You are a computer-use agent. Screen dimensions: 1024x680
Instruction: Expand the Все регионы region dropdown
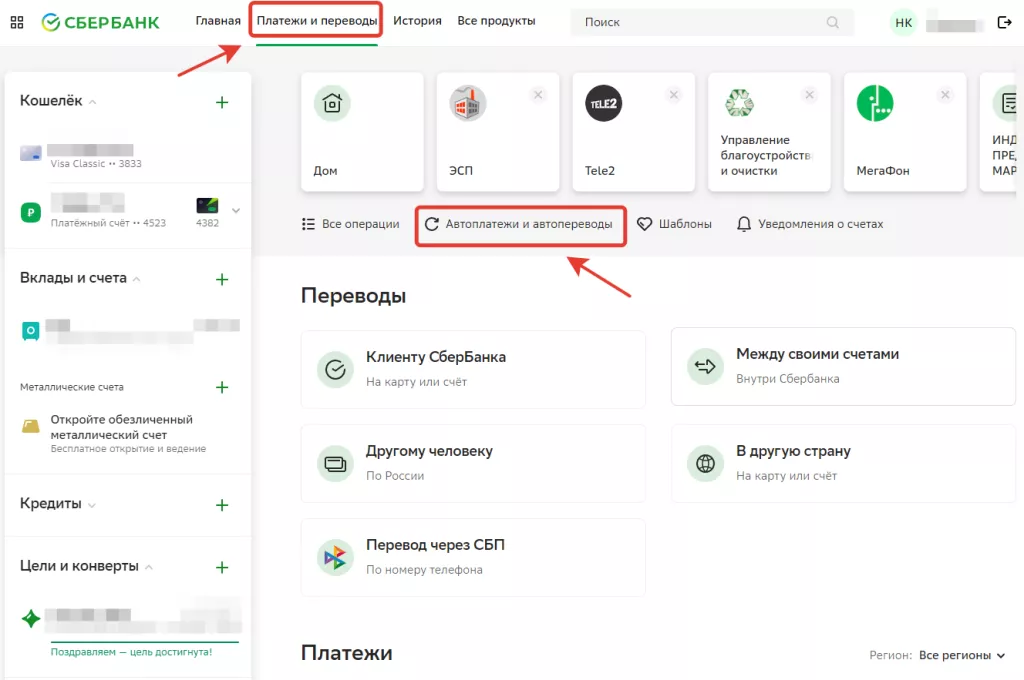click(961, 655)
